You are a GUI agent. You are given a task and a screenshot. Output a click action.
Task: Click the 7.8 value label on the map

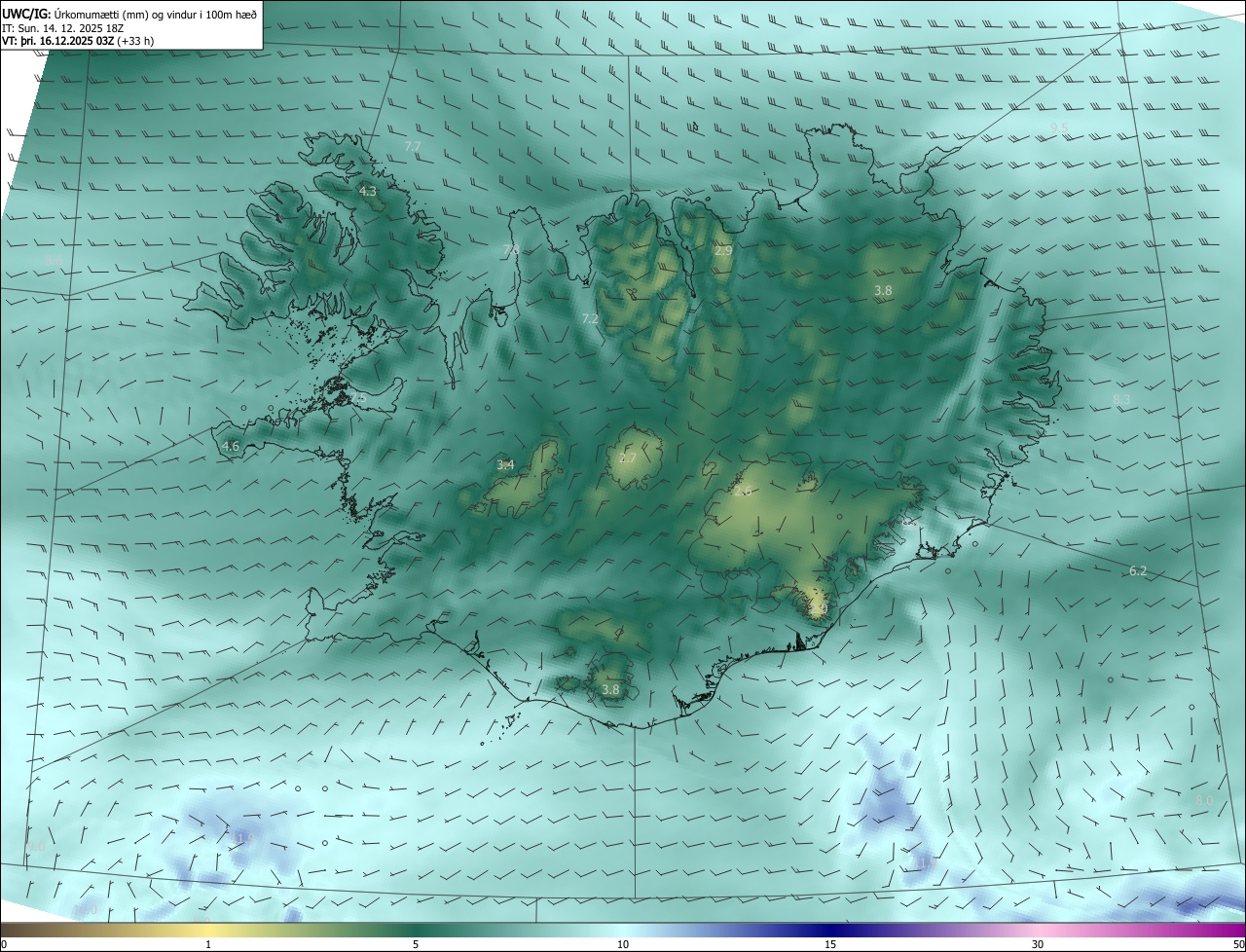[510, 251]
